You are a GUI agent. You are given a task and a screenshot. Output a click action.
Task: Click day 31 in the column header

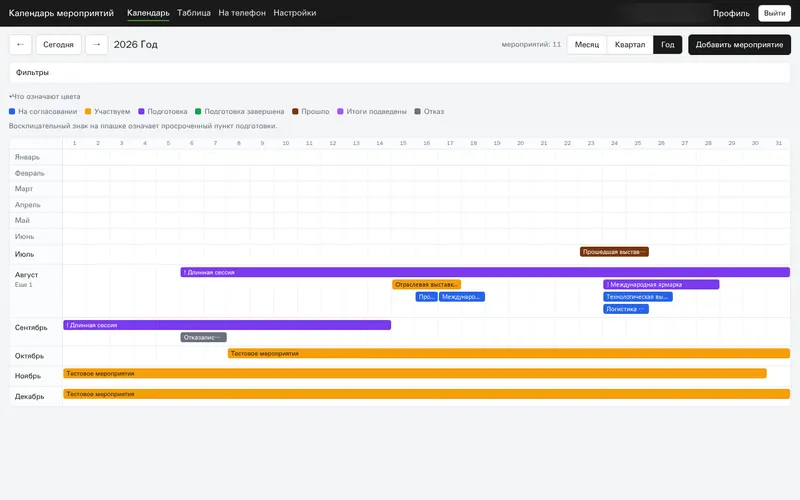779,143
